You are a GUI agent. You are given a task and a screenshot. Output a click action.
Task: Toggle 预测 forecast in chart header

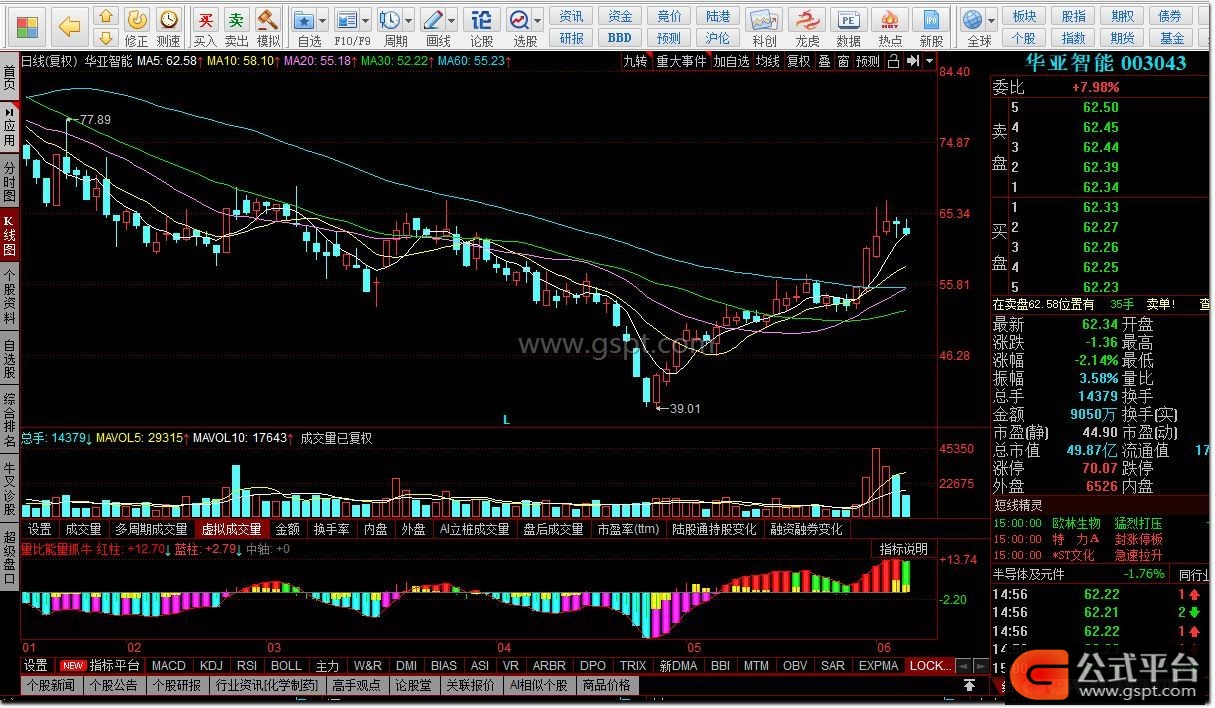click(868, 61)
